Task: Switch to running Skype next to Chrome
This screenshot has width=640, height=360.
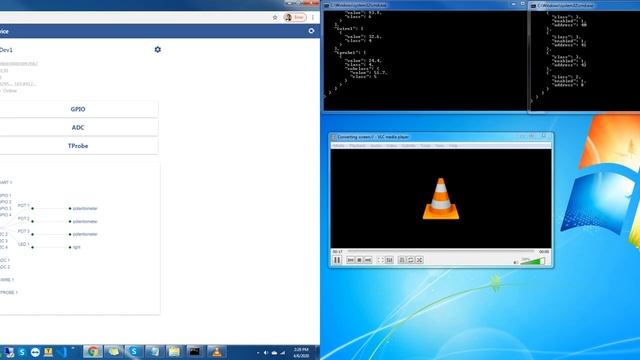Action: [x=134, y=351]
